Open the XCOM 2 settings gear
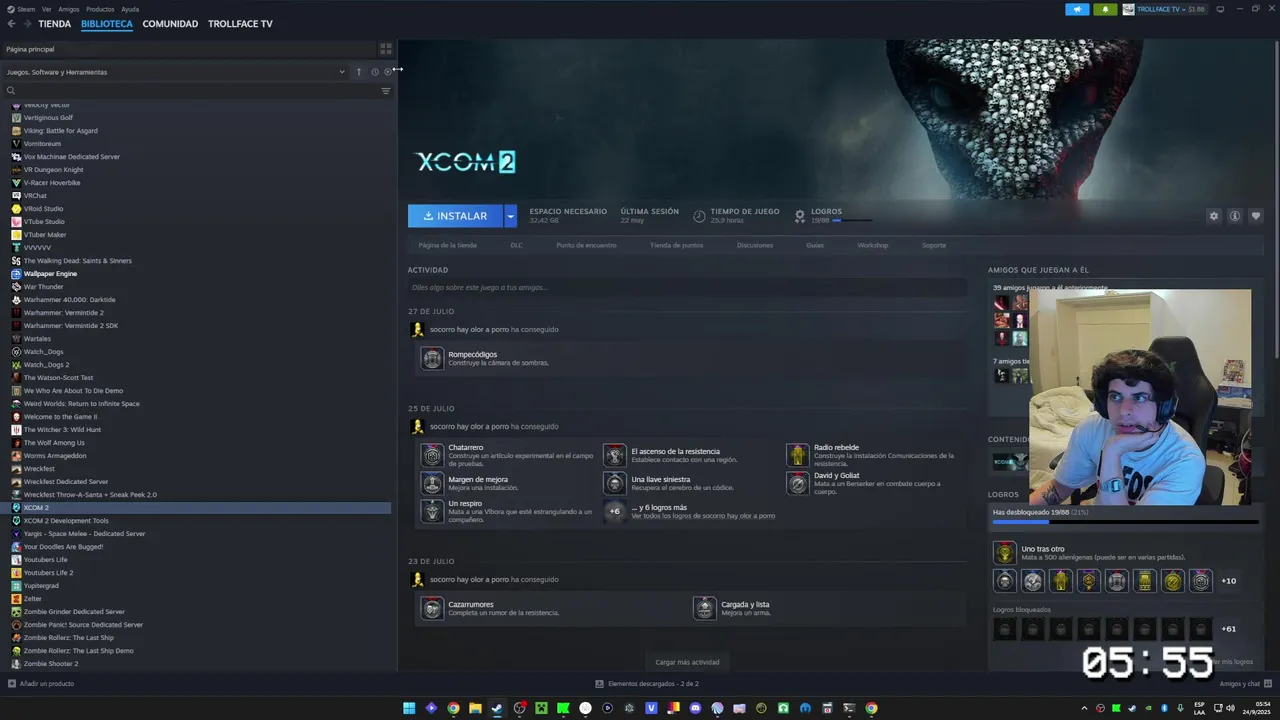 pos(1214,216)
